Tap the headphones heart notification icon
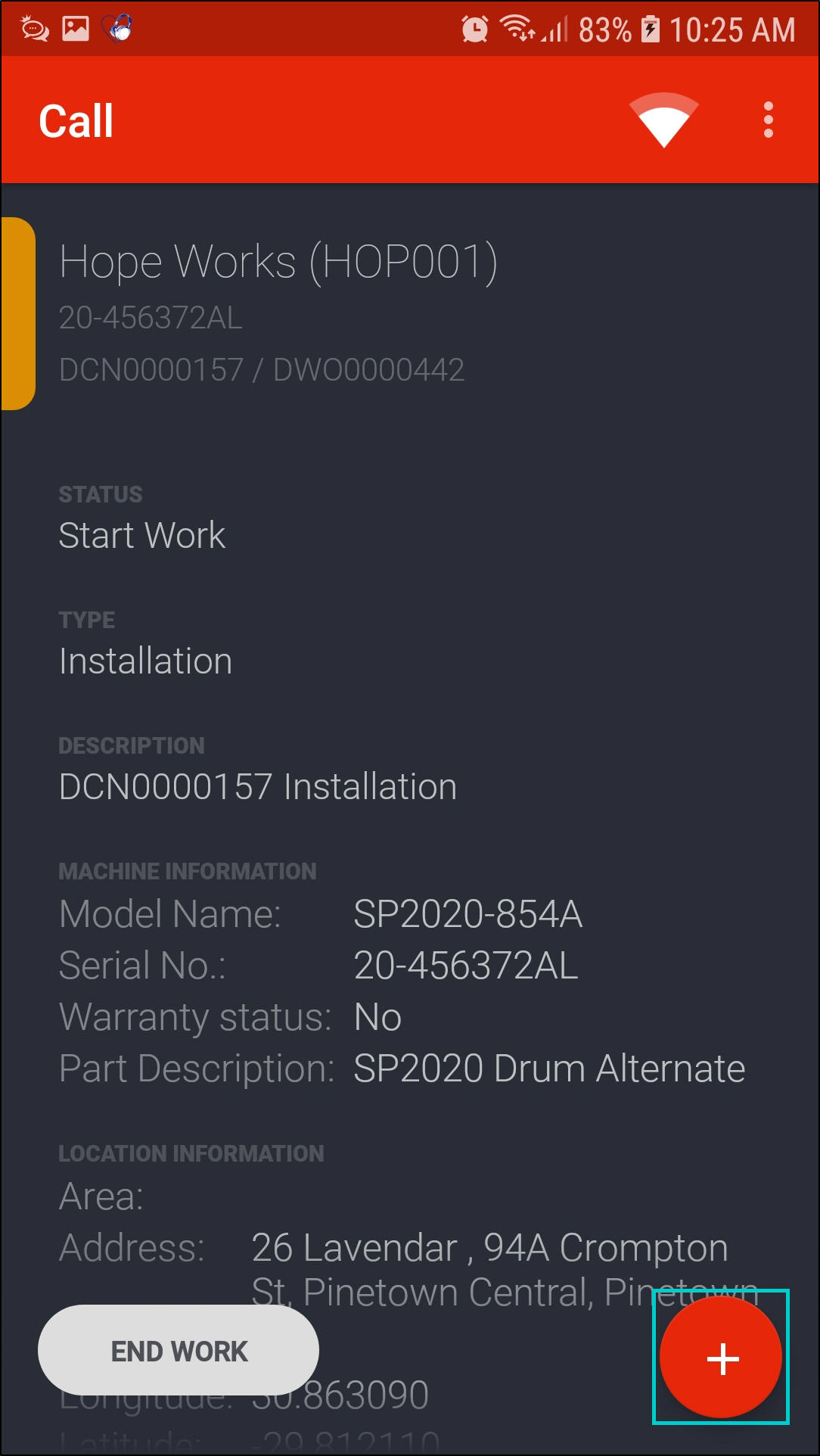This screenshot has width=820, height=1456. (118, 30)
